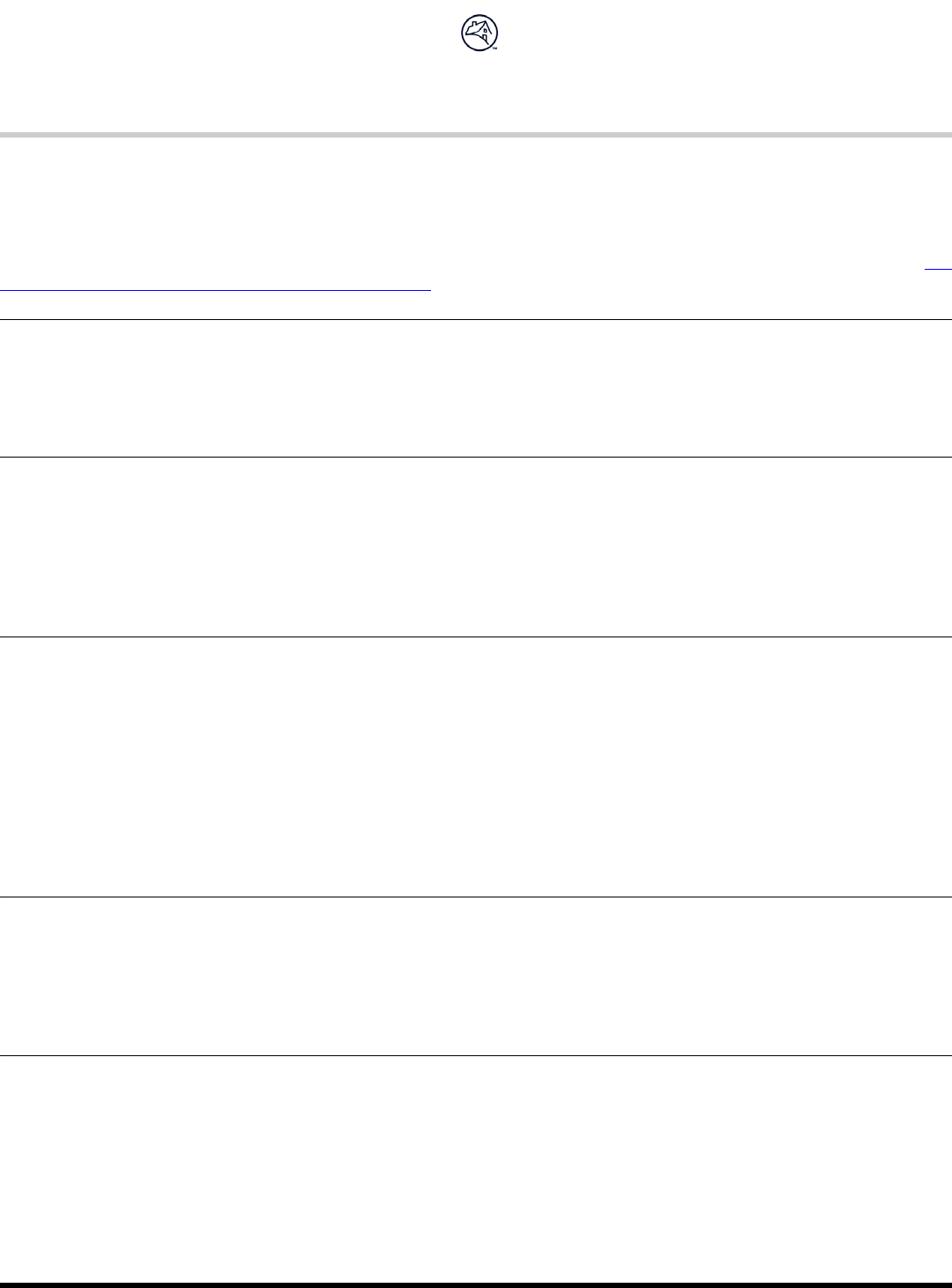952x1288 pixels.
Task: Click the blank area between gray bar and link
Action: point(476,203)
